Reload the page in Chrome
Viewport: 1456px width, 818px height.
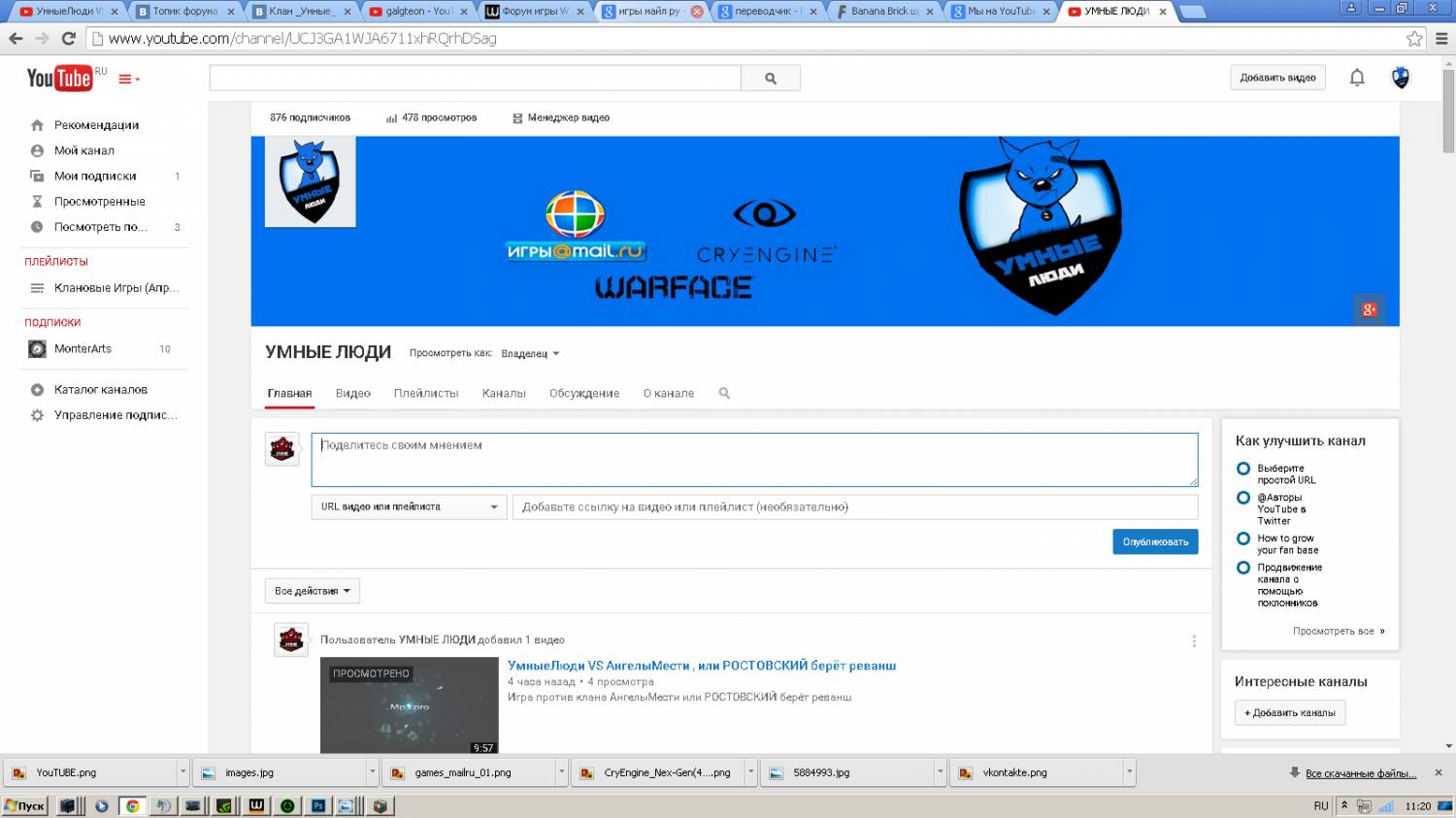click(x=68, y=39)
